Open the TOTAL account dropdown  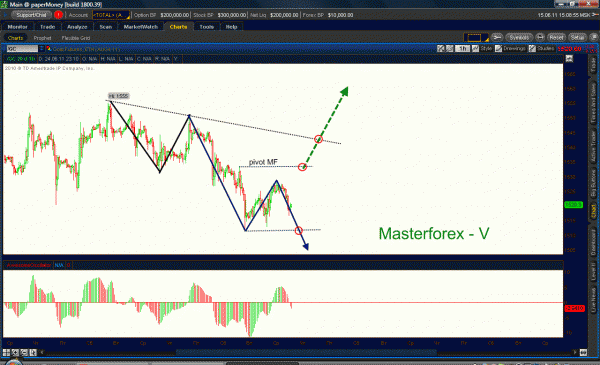(x=111, y=15)
